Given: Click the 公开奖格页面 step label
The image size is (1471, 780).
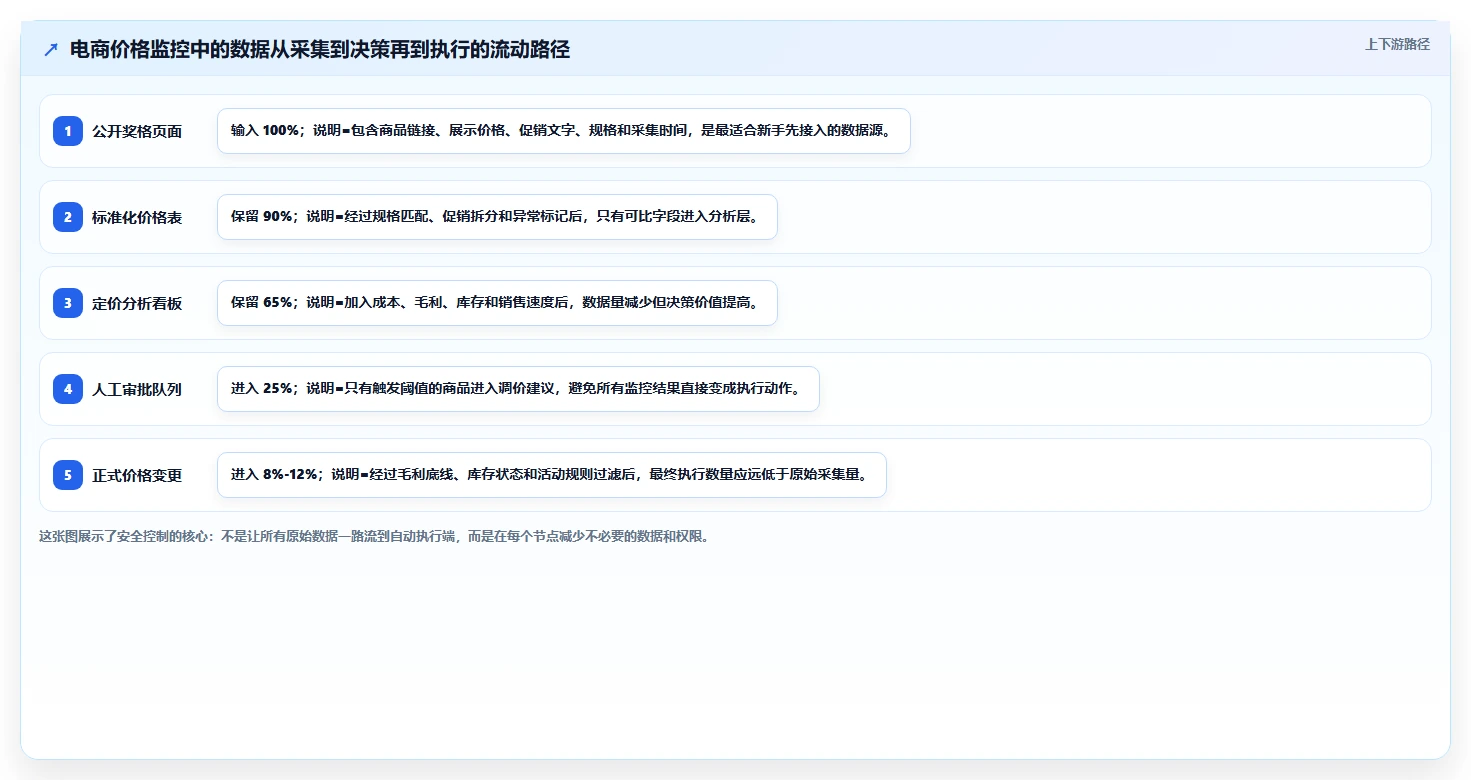Looking at the screenshot, I should pos(137,131).
